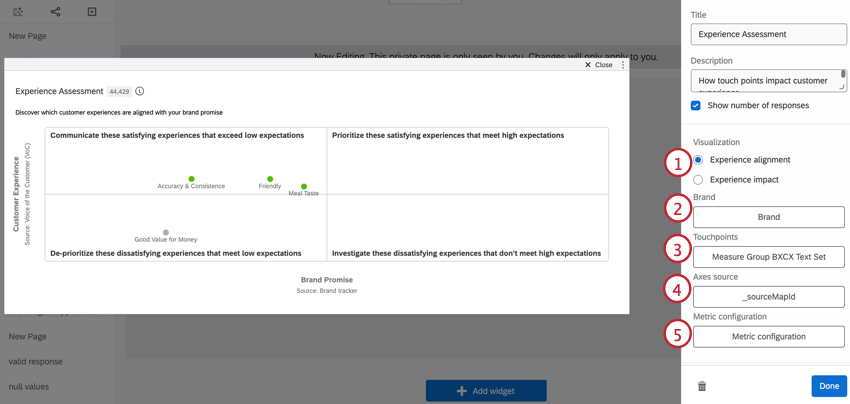Click the plus icon on Add widget
850x404 pixels.
[462, 391]
